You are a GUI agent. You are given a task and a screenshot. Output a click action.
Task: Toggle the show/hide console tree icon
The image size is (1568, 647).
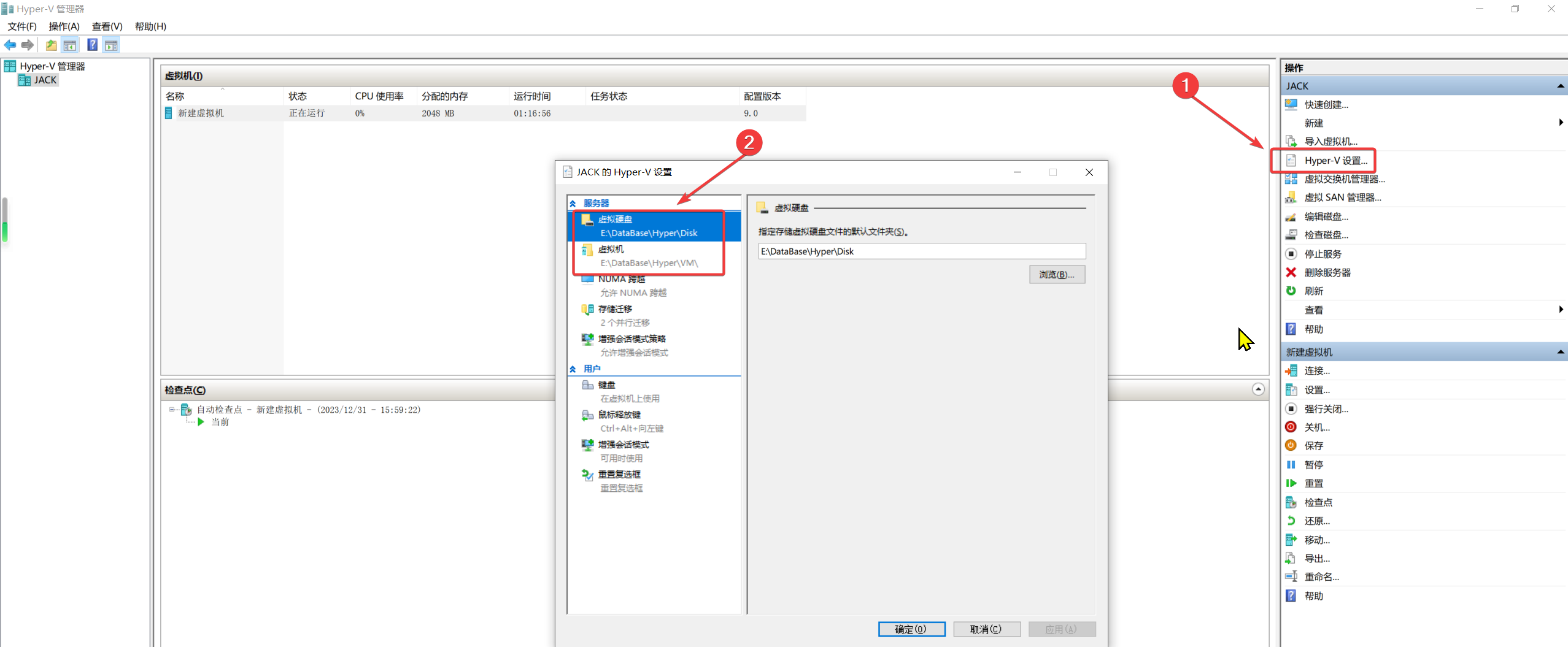coord(70,45)
